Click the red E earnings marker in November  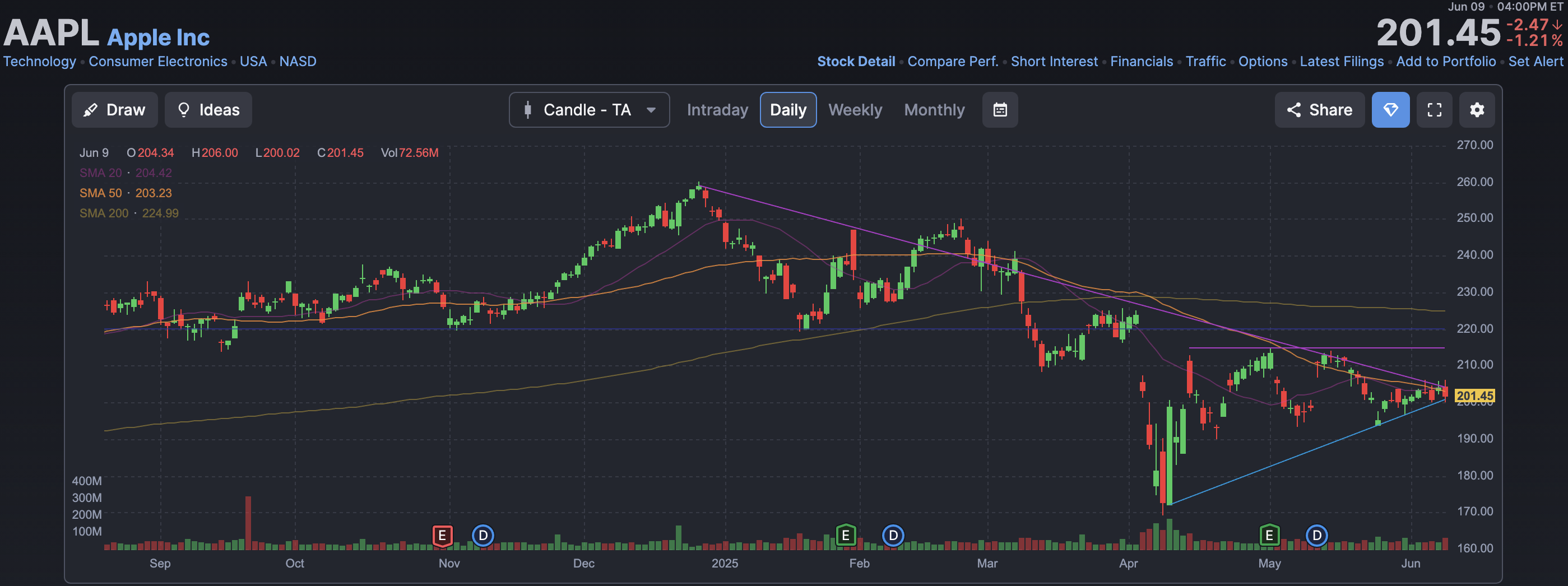click(443, 536)
